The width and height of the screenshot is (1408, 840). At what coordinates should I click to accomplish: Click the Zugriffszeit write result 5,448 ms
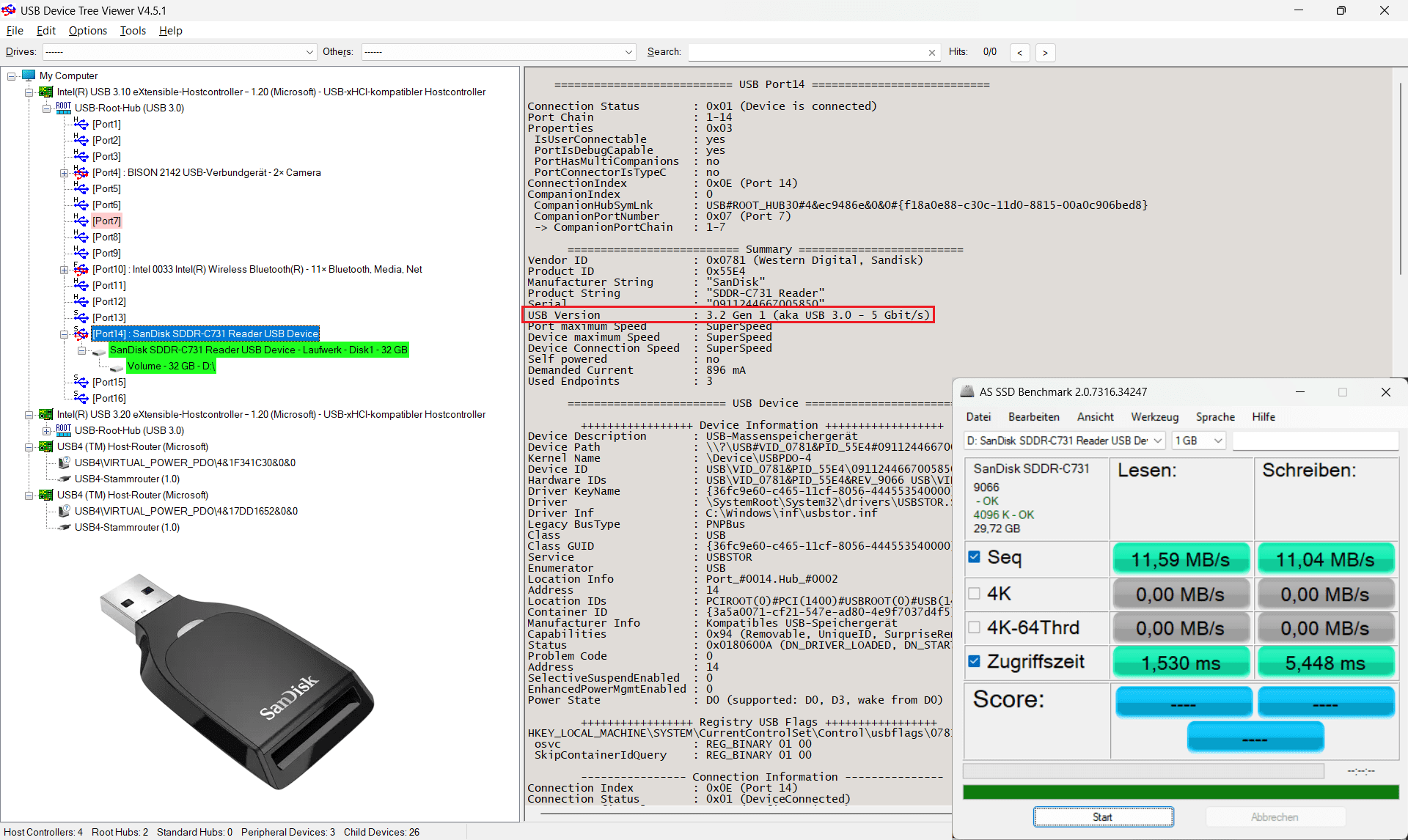(1325, 663)
